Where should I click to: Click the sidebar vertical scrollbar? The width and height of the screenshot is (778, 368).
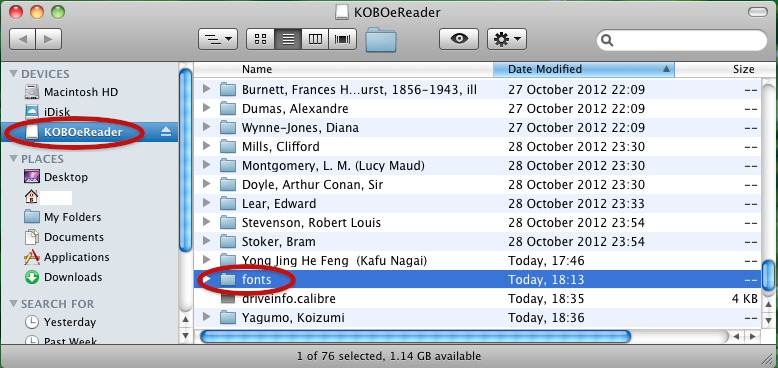coord(185,160)
